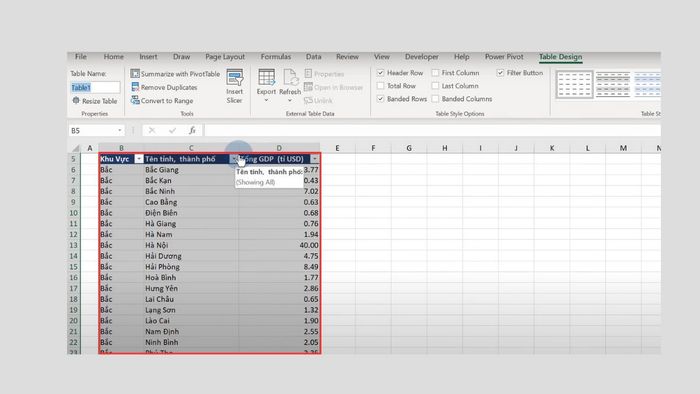This screenshot has height=394, width=700.
Task: Select the second gray banded table style
Action: pyautogui.click(x=612, y=84)
